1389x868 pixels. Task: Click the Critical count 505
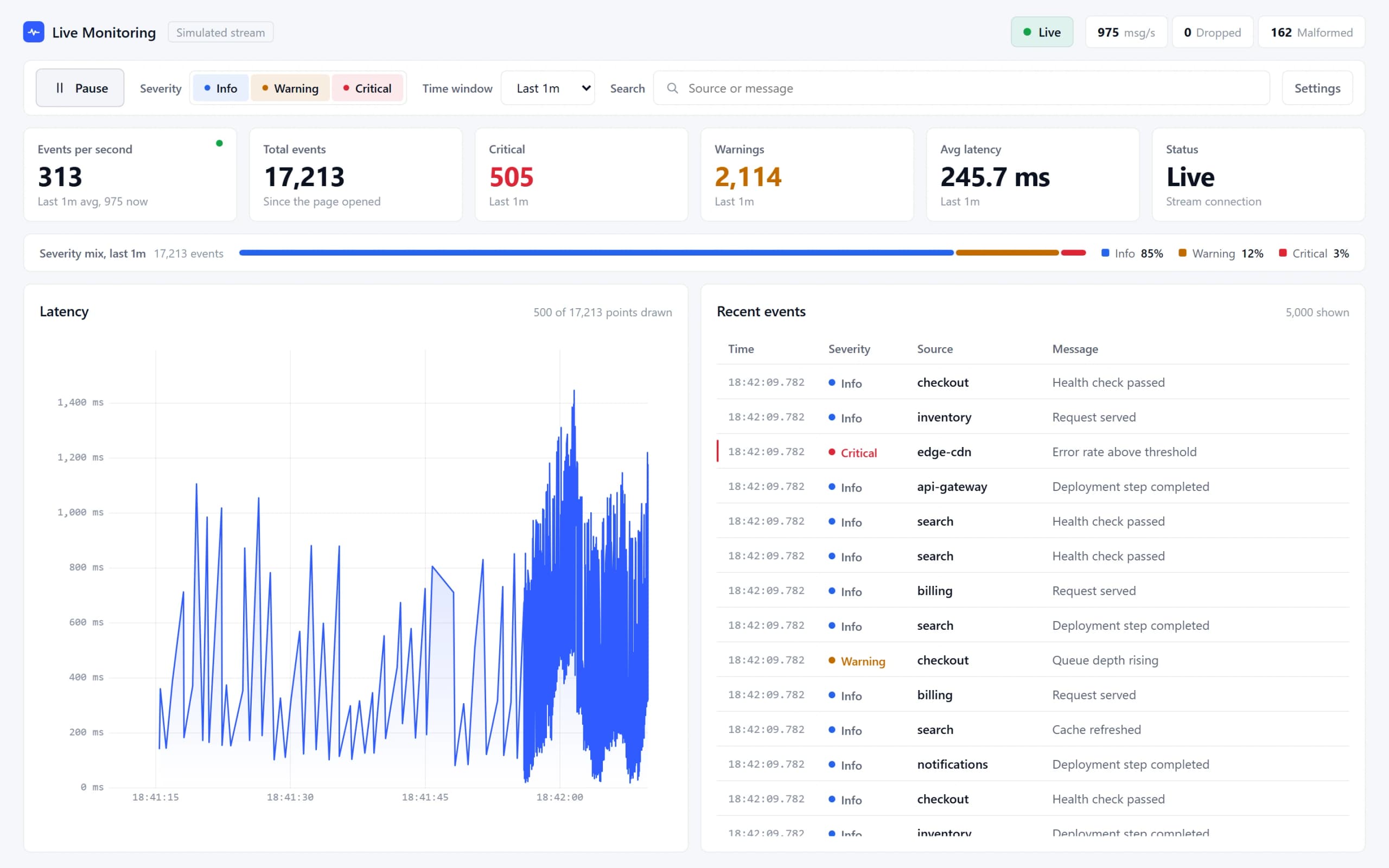[x=511, y=177]
